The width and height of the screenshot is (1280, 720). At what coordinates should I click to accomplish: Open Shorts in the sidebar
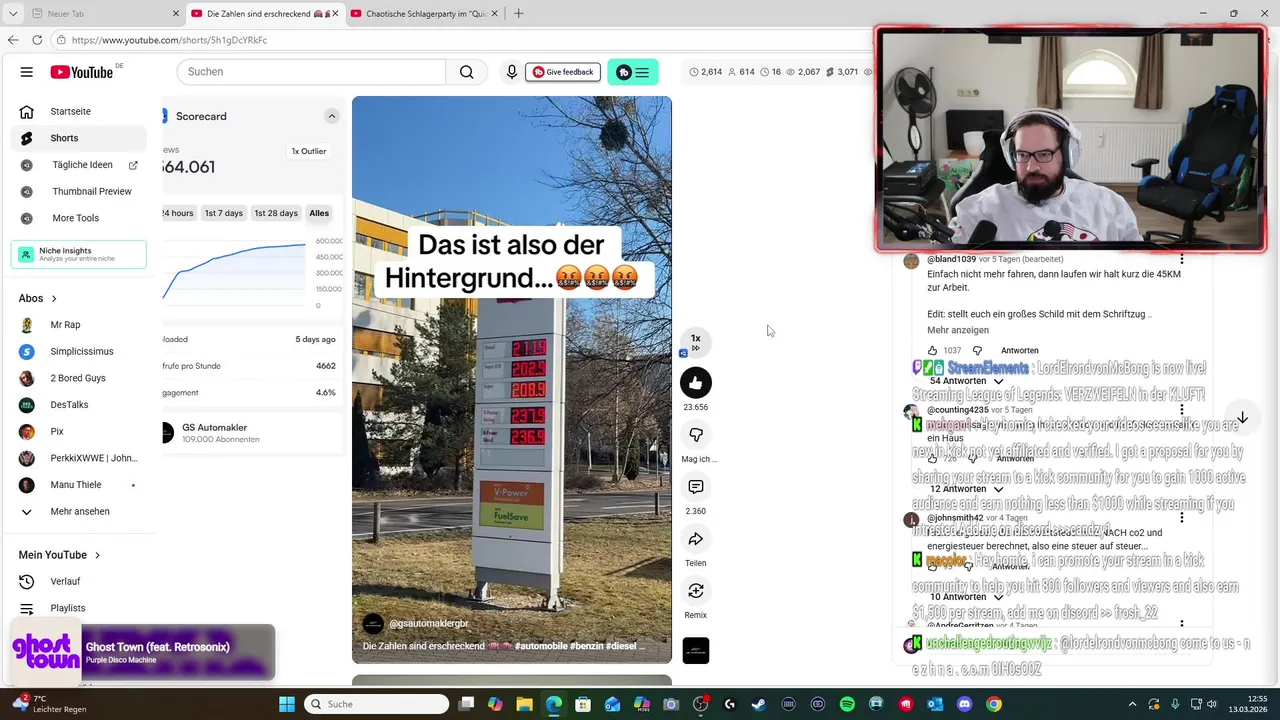coord(81,138)
